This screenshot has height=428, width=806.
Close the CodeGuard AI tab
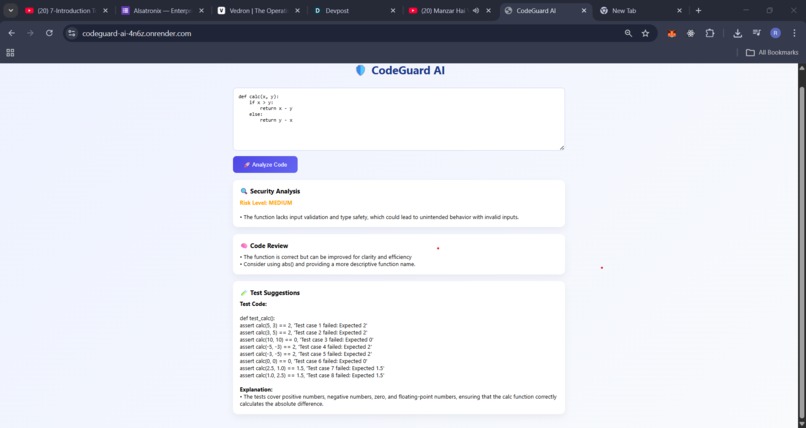[584, 10]
